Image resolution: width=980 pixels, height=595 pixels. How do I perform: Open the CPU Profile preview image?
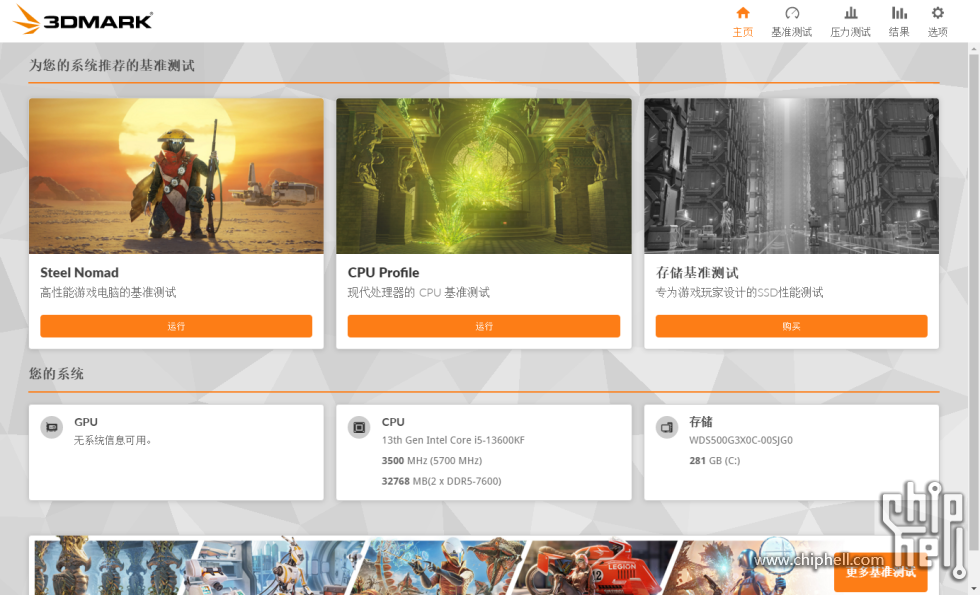[x=484, y=176]
